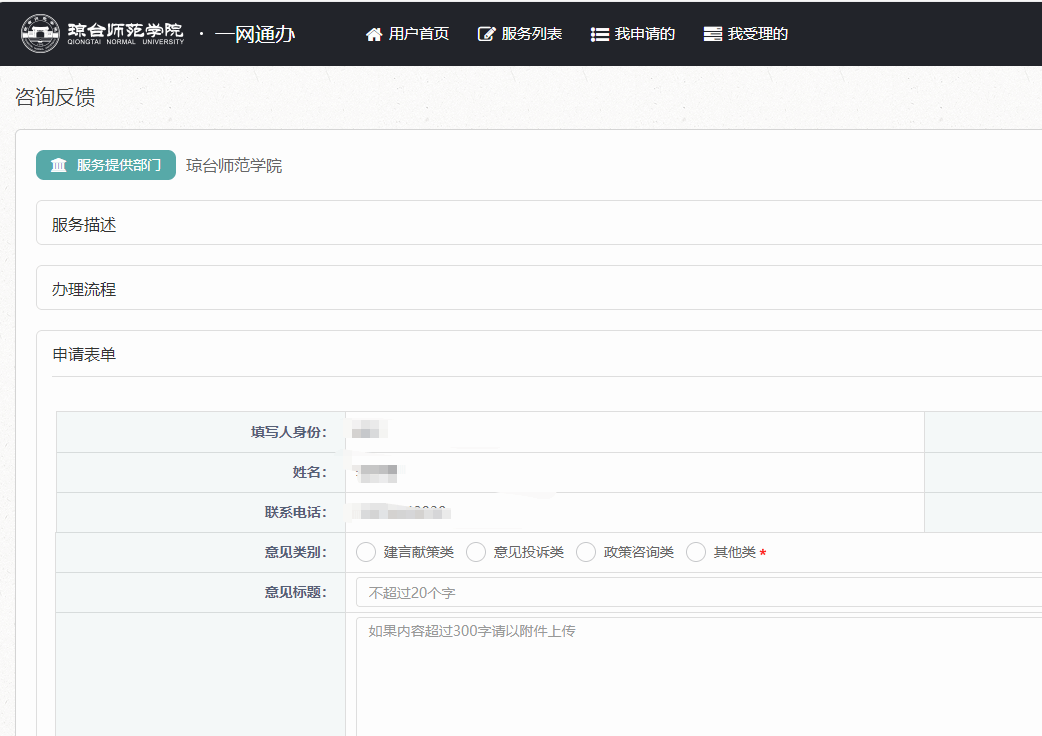Image resolution: width=1042 pixels, height=736 pixels.
Task: Open the 用户首页 menu item
Action: pos(418,34)
